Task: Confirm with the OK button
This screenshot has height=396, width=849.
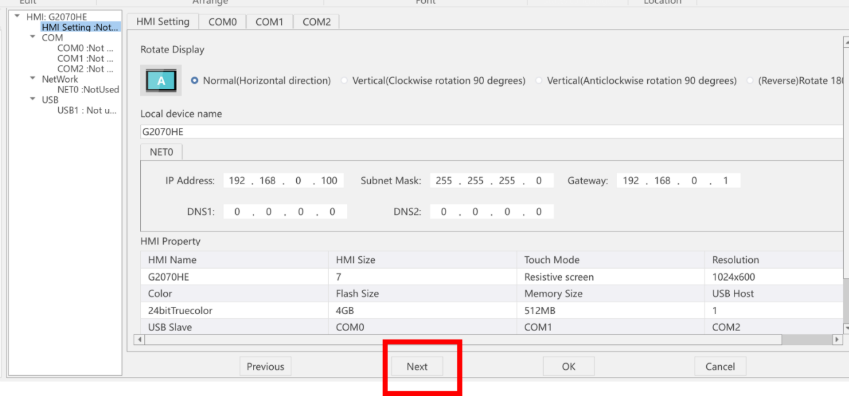Action: point(569,367)
